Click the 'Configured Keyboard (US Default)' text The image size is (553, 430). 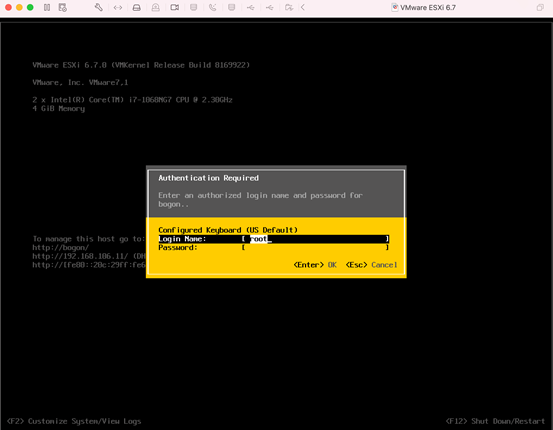[228, 230]
